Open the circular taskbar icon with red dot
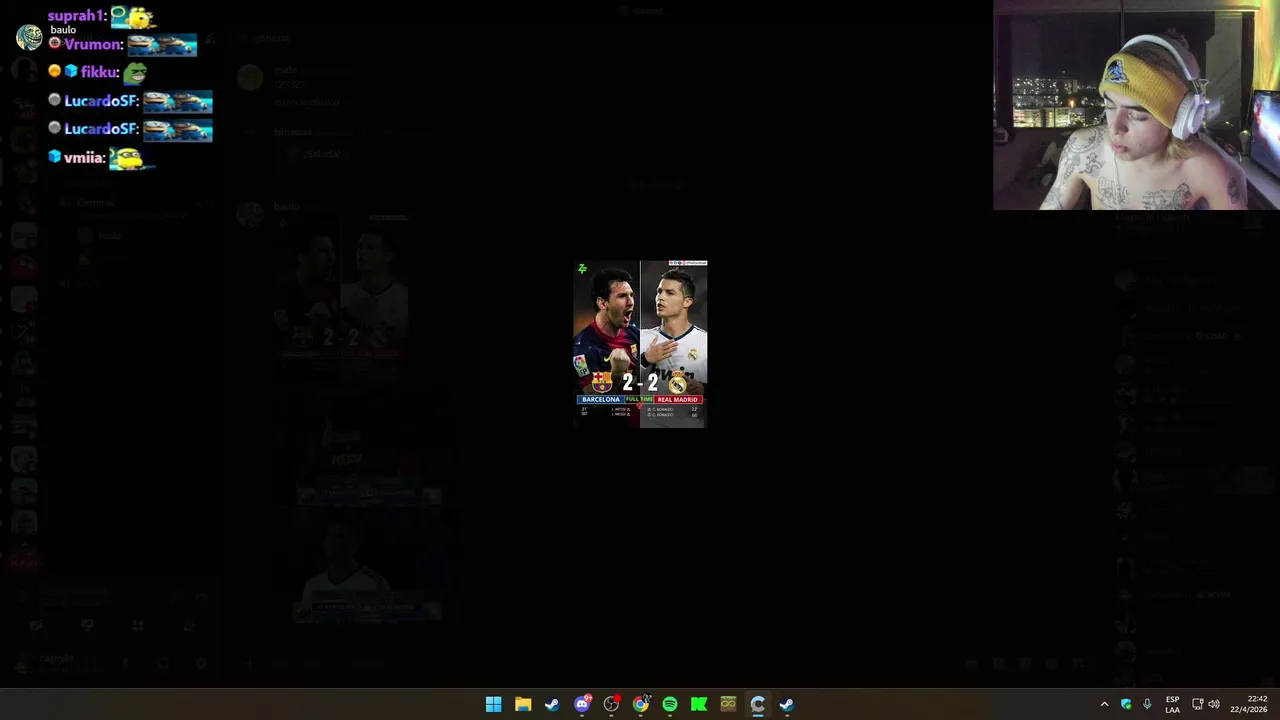The height and width of the screenshot is (720, 1280). coord(611,704)
